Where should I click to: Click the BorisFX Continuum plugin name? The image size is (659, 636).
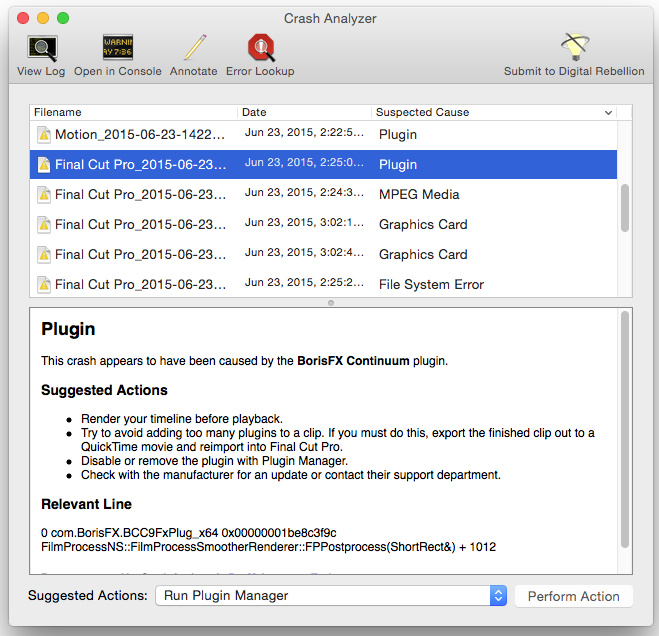353,361
